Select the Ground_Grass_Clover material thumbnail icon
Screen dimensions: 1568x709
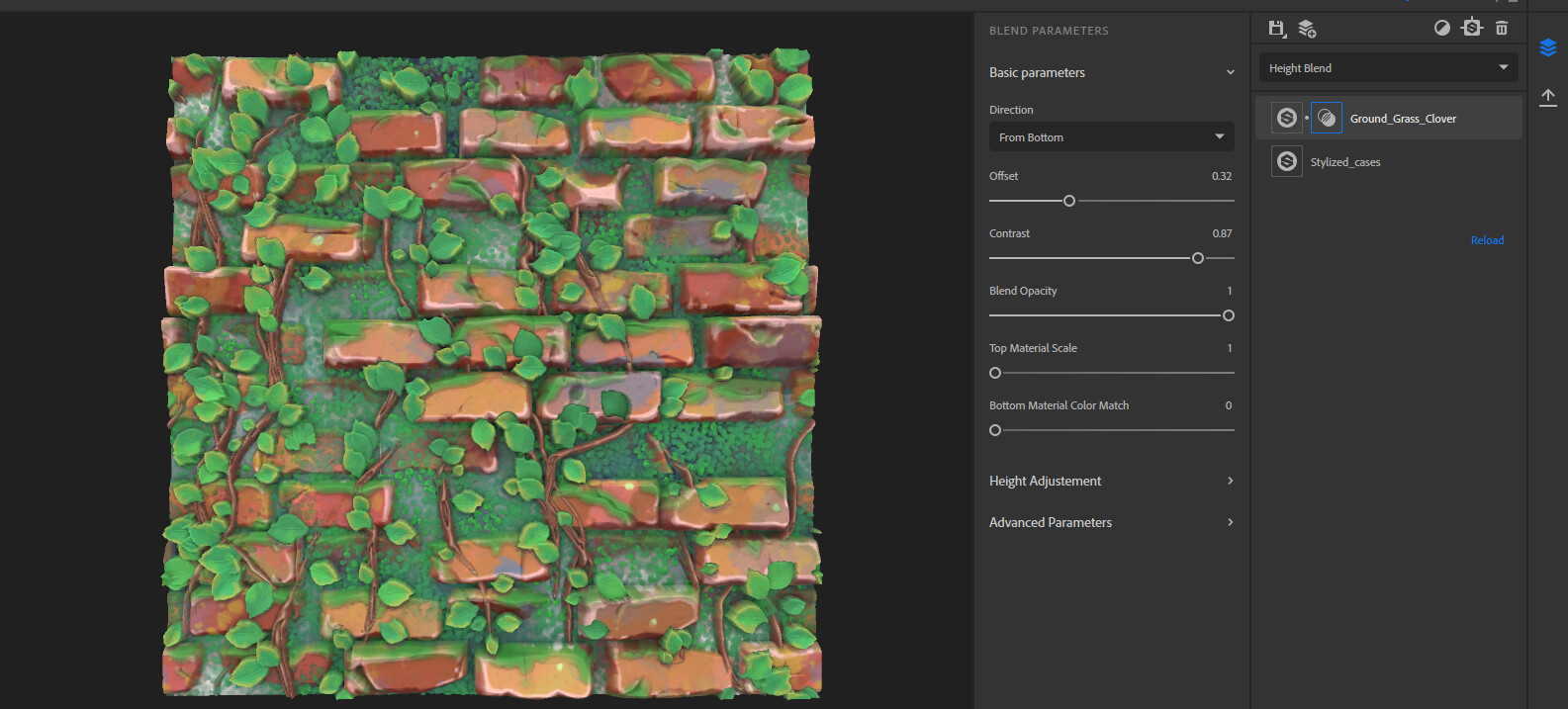1287,118
